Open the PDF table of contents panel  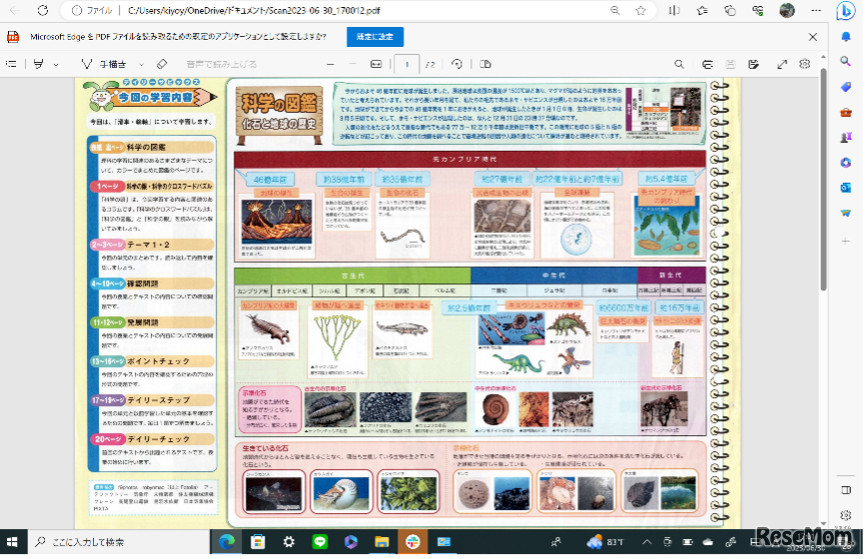pos(11,64)
